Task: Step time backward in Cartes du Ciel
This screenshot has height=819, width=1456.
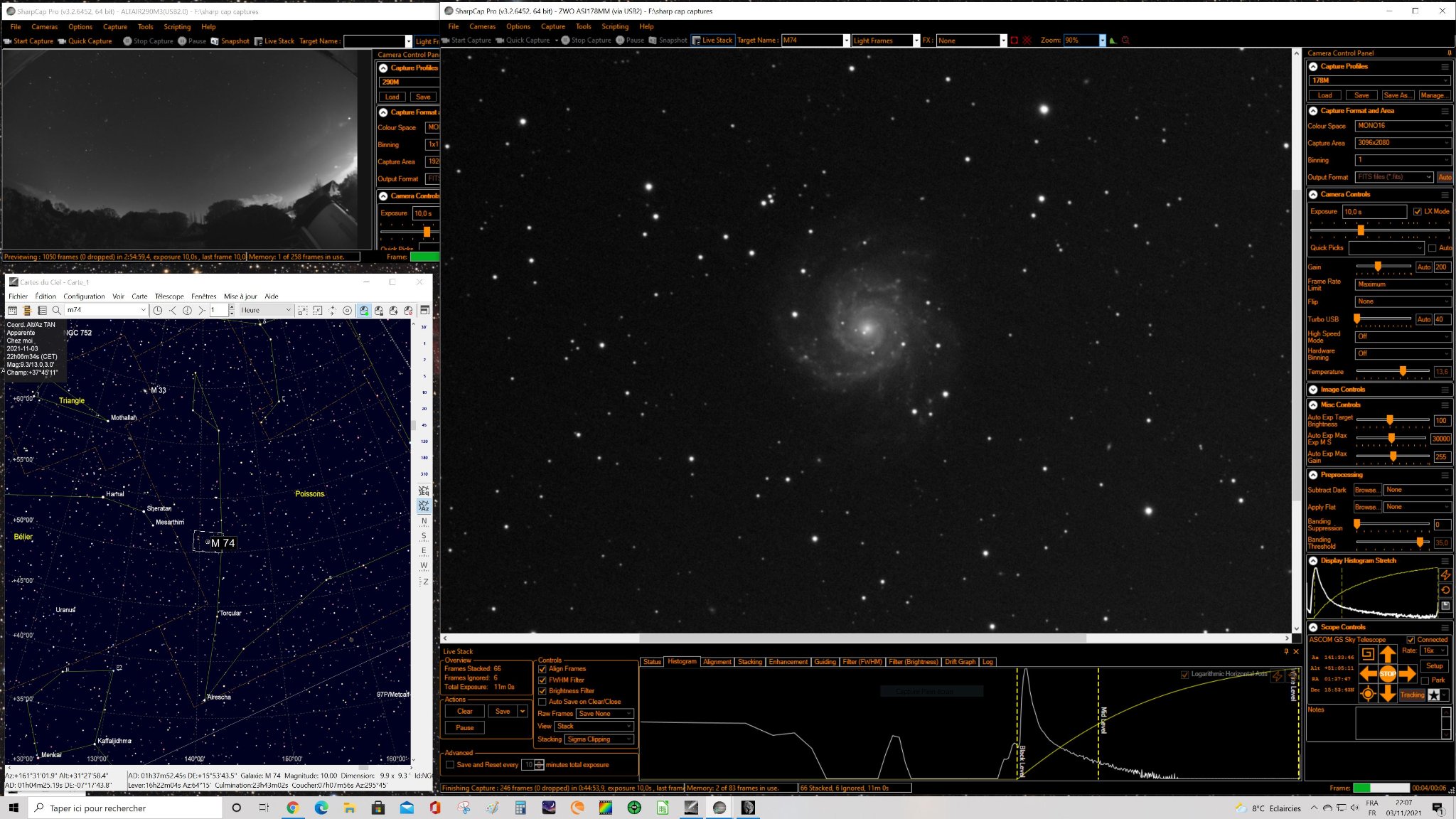Action: pos(173,311)
